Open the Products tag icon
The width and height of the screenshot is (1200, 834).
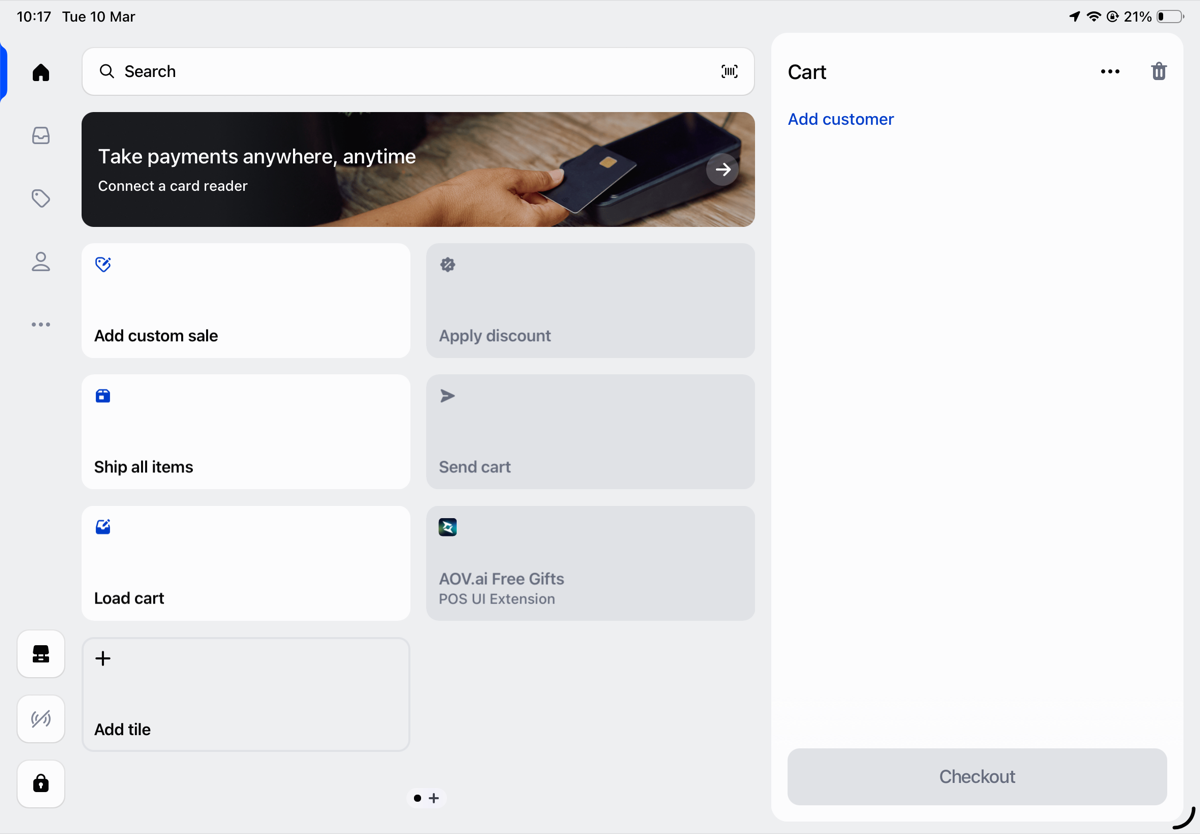coord(41,198)
